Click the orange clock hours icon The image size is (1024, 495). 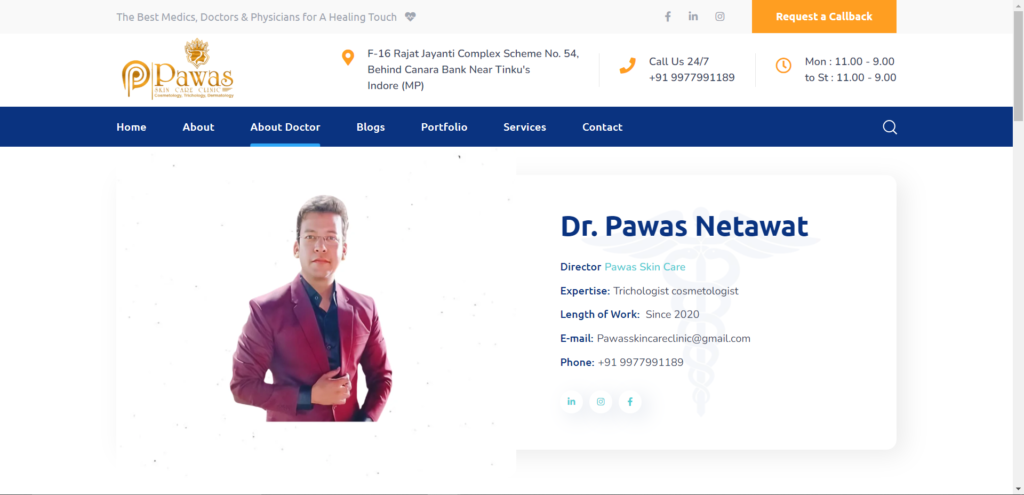[x=783, y=65]
